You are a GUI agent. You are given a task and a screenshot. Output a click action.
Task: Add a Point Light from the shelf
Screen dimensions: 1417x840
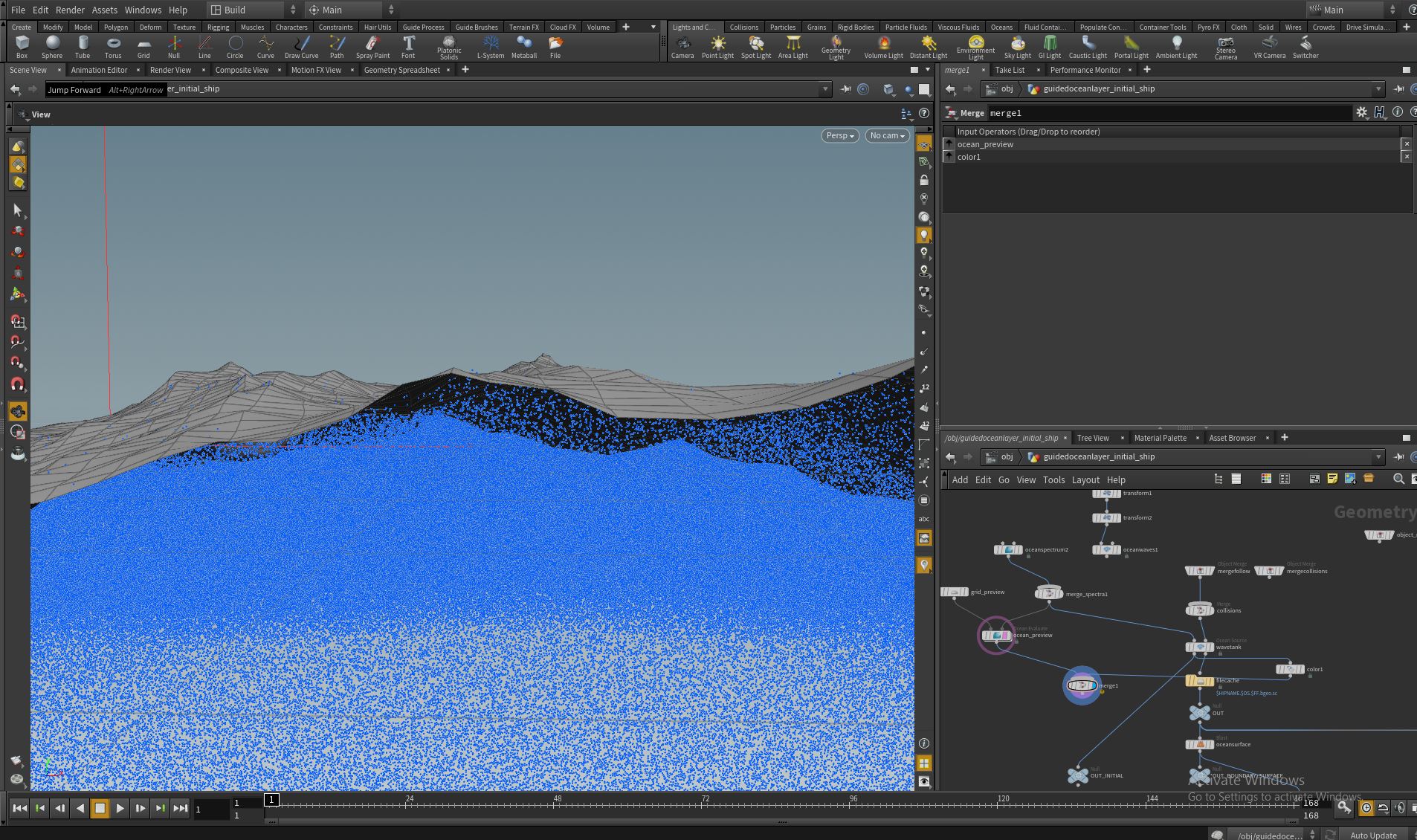point(717,47)
